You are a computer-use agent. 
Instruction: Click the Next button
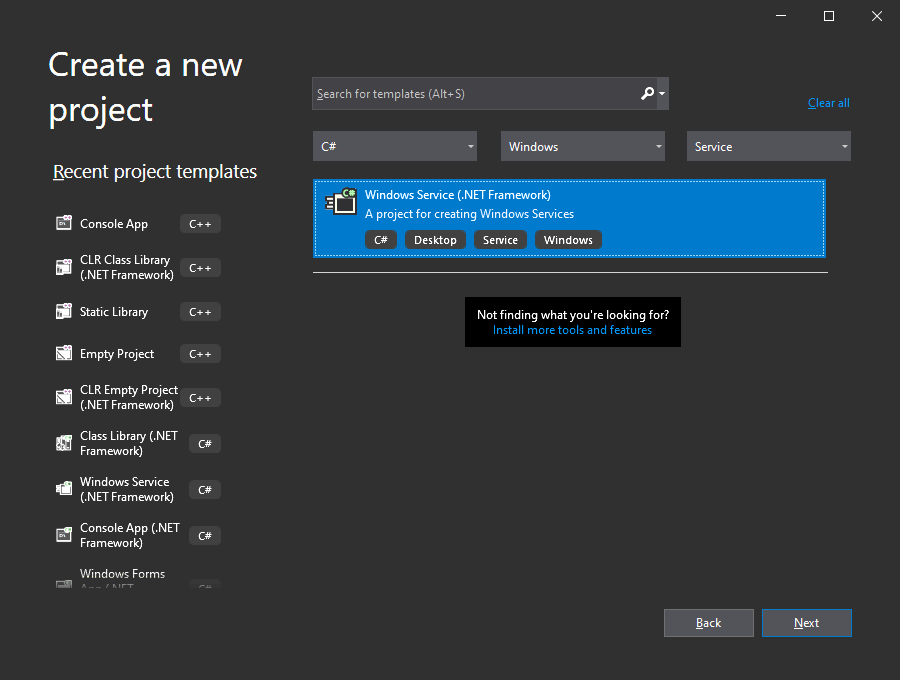(x=806, y=623)
